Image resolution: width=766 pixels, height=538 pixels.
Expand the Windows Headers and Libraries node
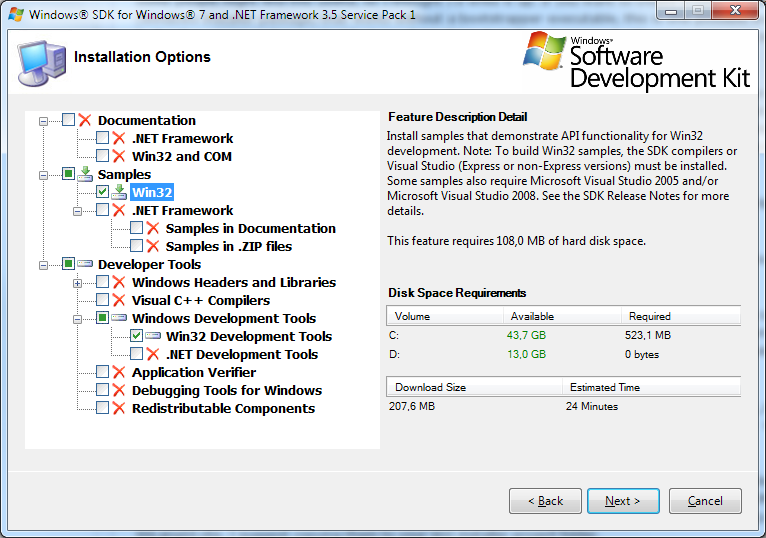point(77,283)
